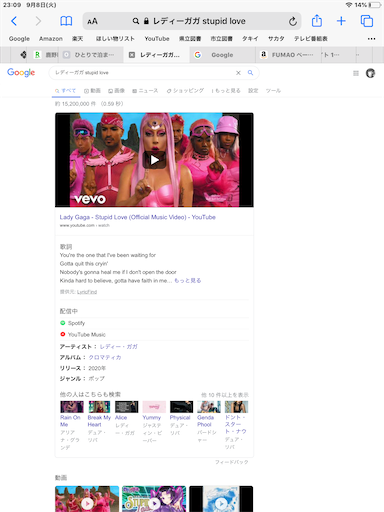
Task: Open favorites bar overflow ellipsis
Action: tap(371, 39)
